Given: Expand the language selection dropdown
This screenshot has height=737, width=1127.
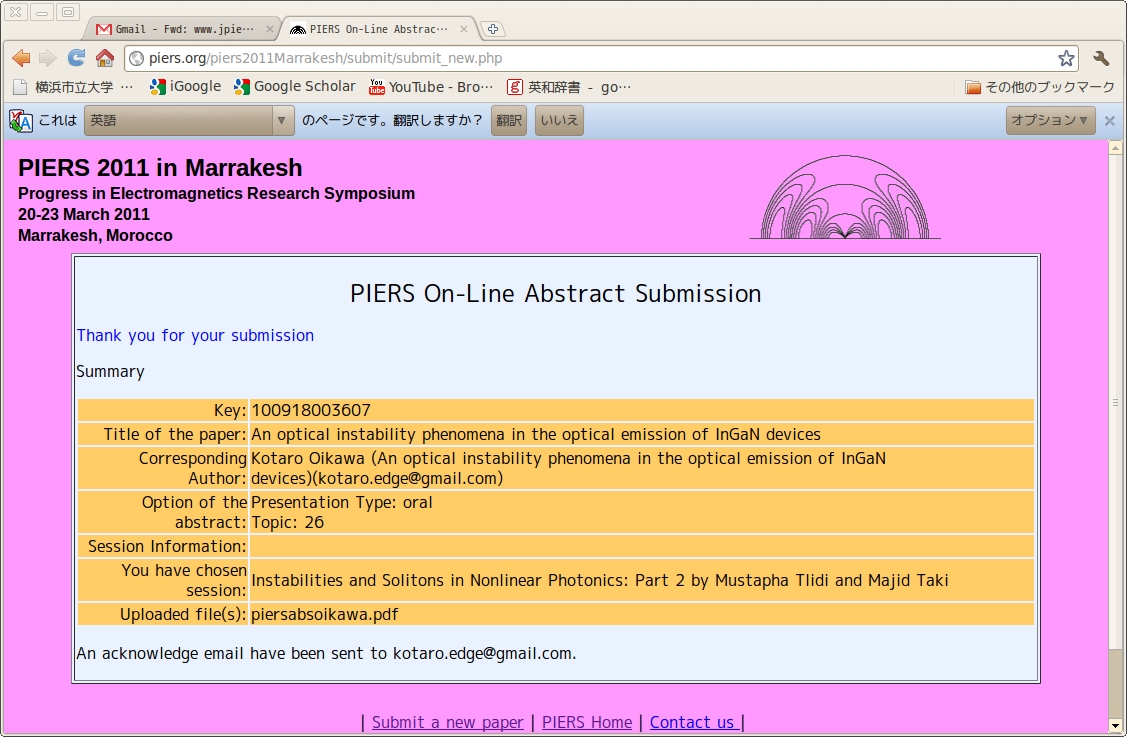Looking at the screenshot, I should [189, 121].
